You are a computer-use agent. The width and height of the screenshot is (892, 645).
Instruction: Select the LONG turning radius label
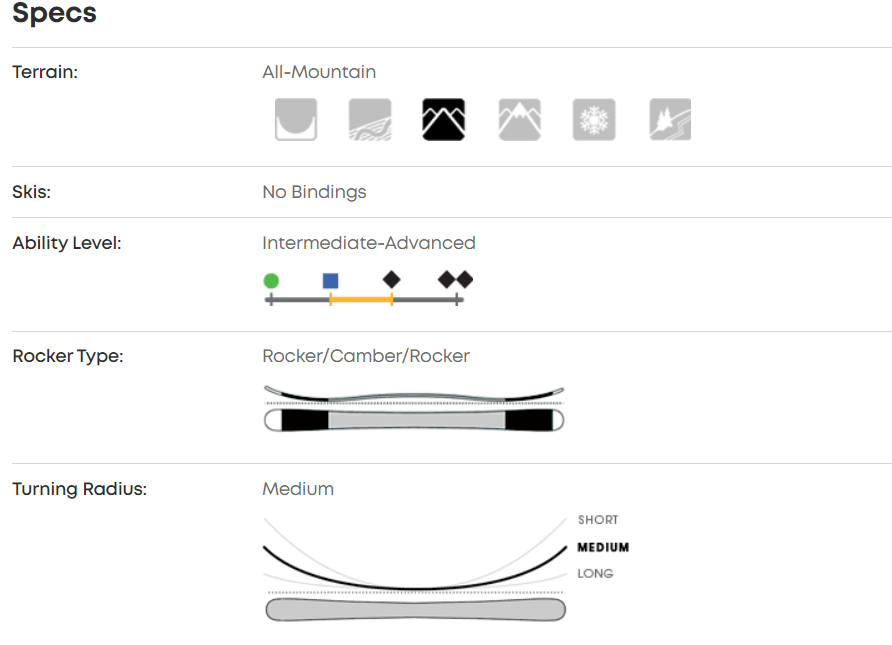(595, 573)
